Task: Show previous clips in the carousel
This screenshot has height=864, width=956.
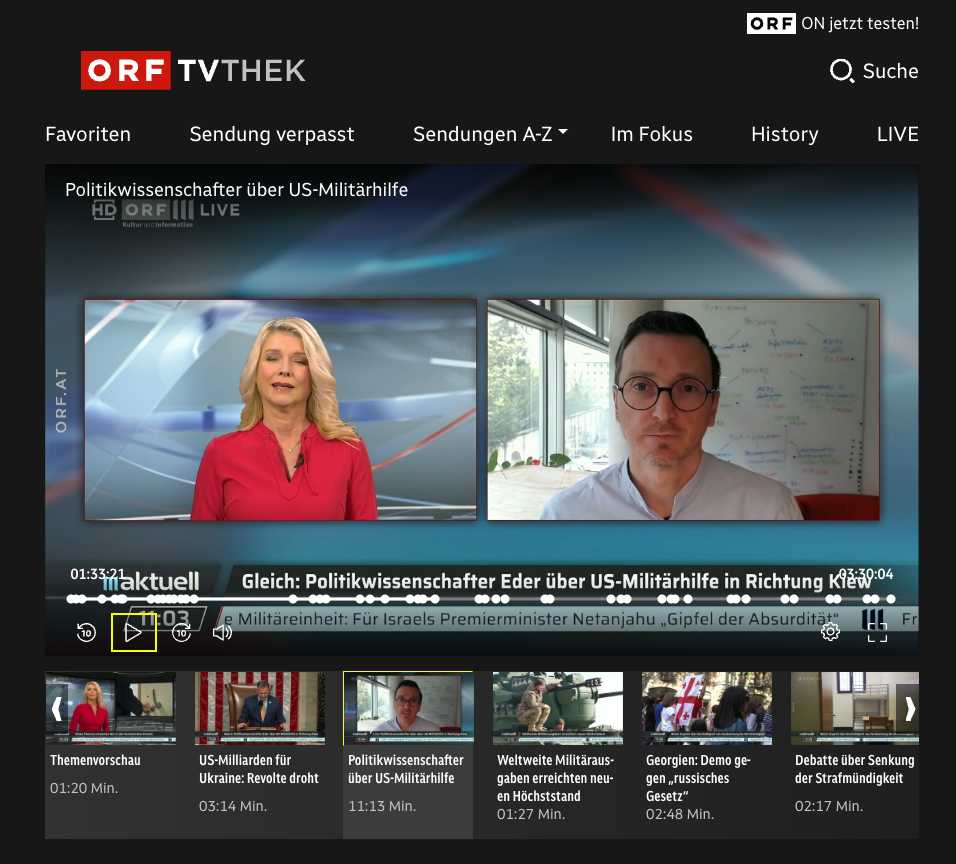Action: 57,709
